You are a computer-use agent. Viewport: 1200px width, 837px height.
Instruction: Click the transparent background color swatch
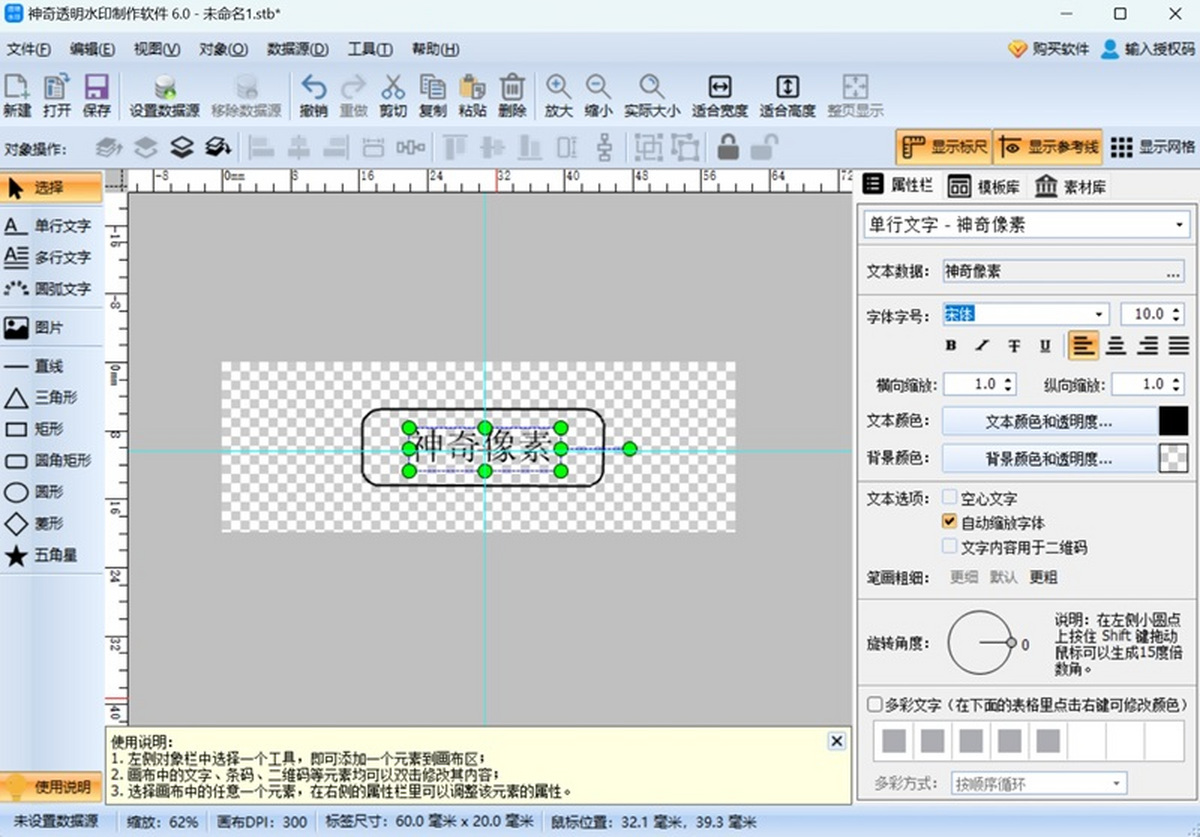coord(1173,459)
